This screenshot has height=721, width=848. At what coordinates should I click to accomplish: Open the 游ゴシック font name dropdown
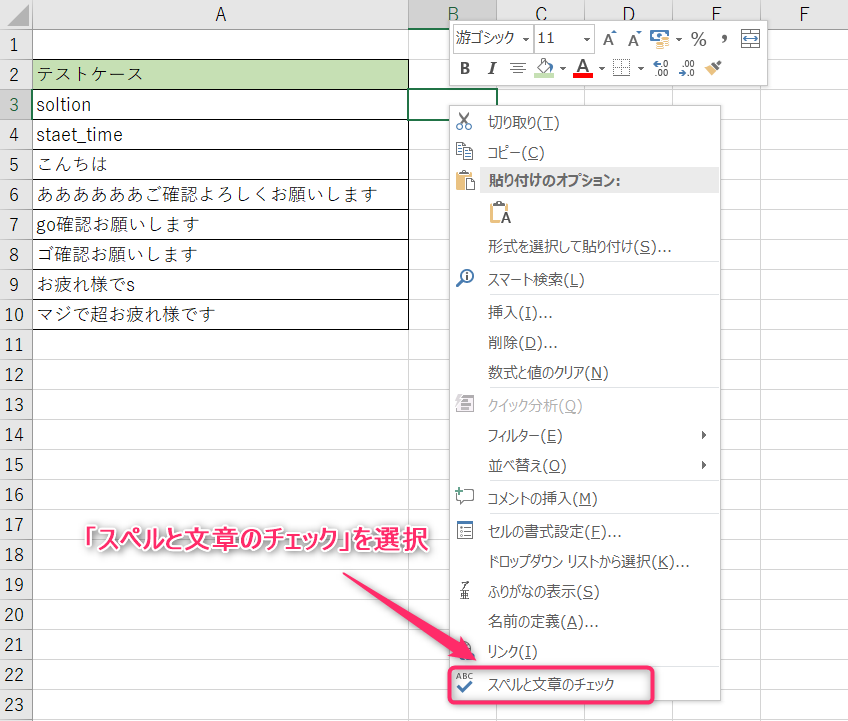click(x=526, y=39)
